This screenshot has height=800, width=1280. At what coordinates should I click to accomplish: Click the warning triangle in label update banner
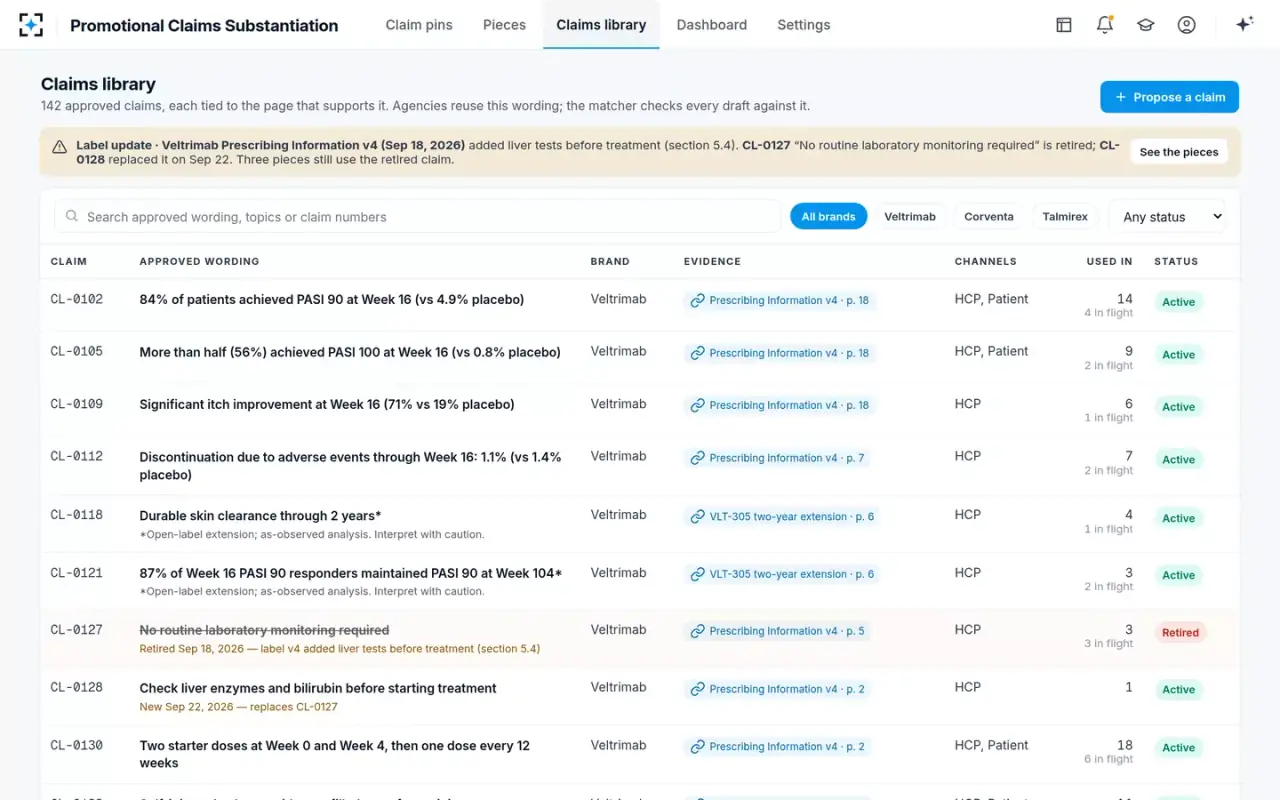(60, 146)
